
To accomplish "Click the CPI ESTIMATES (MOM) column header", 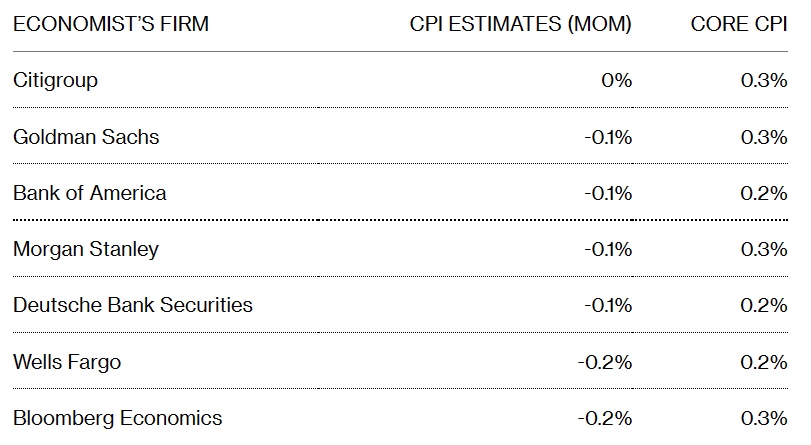I will click(x=520, y=24).
